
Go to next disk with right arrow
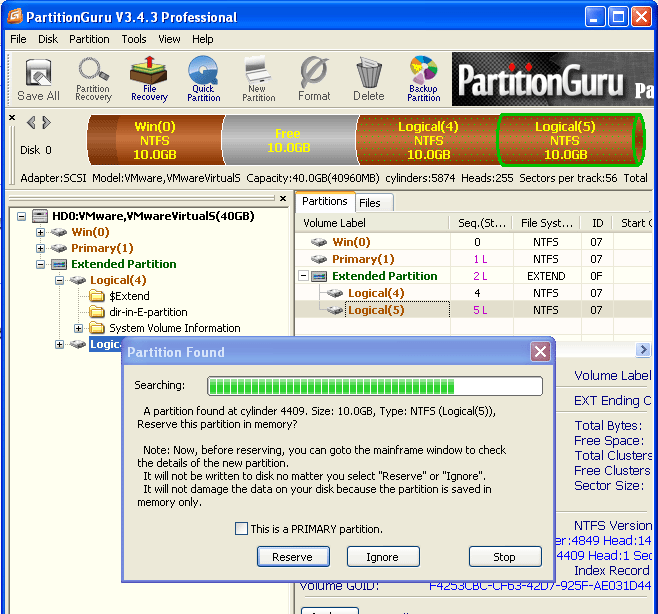coord(46,123)
